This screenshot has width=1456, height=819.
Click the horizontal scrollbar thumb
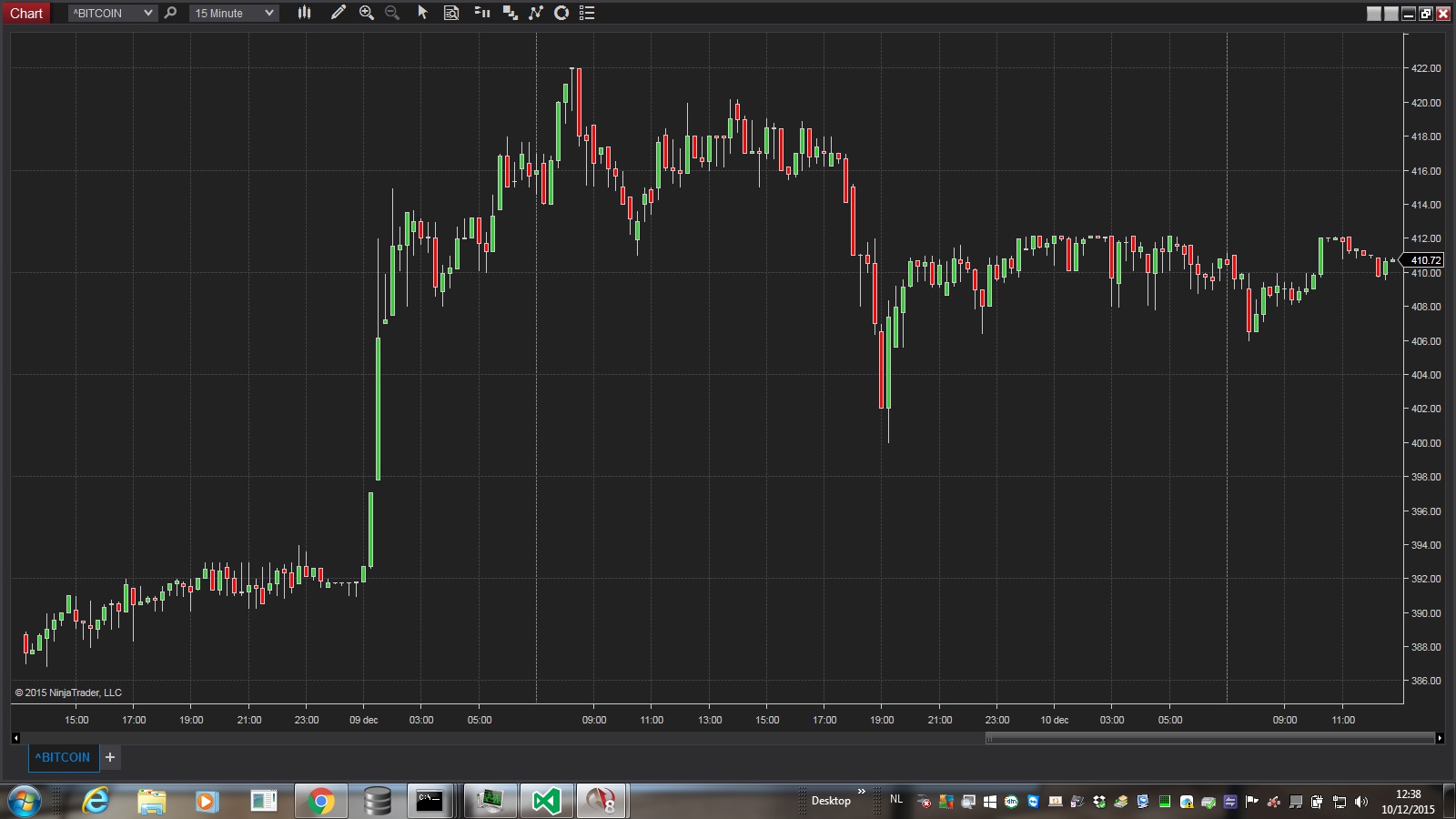pos(1210,738)
